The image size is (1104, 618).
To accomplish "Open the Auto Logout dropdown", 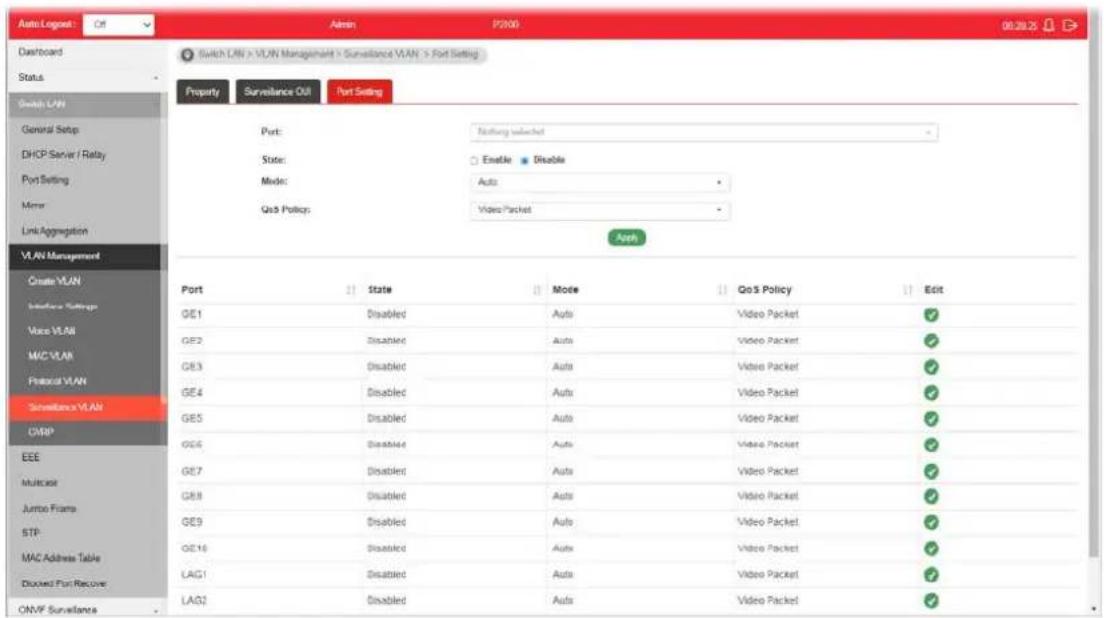I will click(x=118, y=25).
